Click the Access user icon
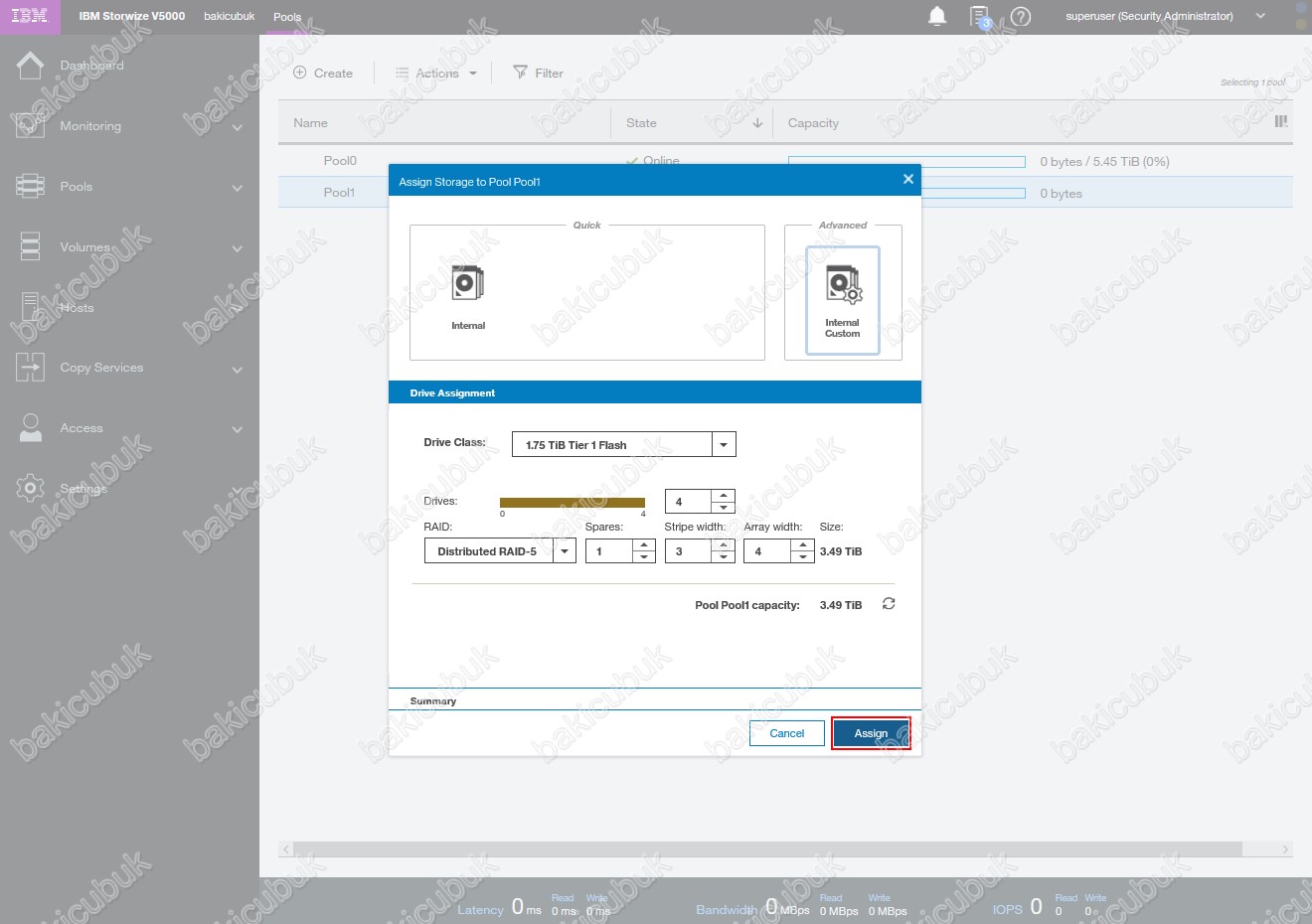 30,428
